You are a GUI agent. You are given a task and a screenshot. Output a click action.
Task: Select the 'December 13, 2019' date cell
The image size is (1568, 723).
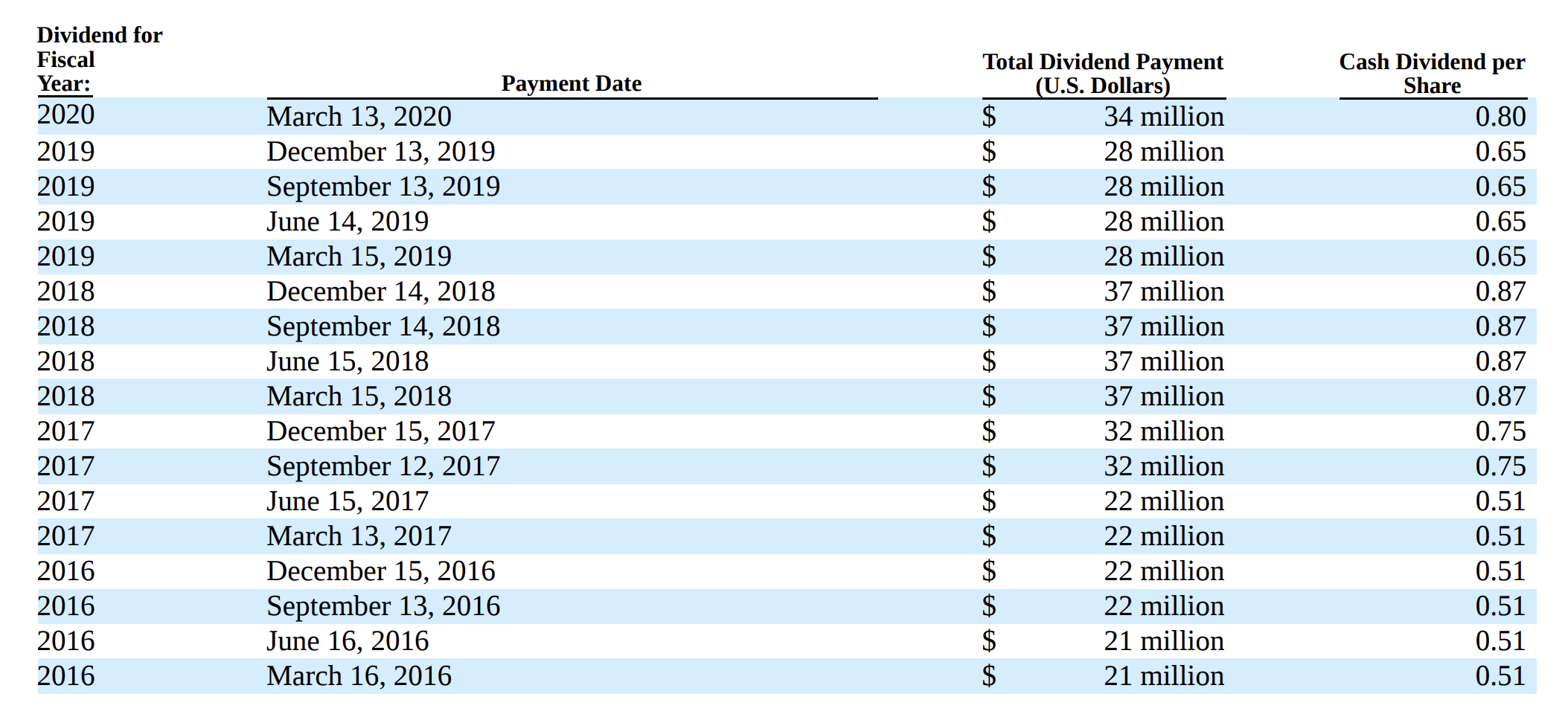click(x=380, y=152)
